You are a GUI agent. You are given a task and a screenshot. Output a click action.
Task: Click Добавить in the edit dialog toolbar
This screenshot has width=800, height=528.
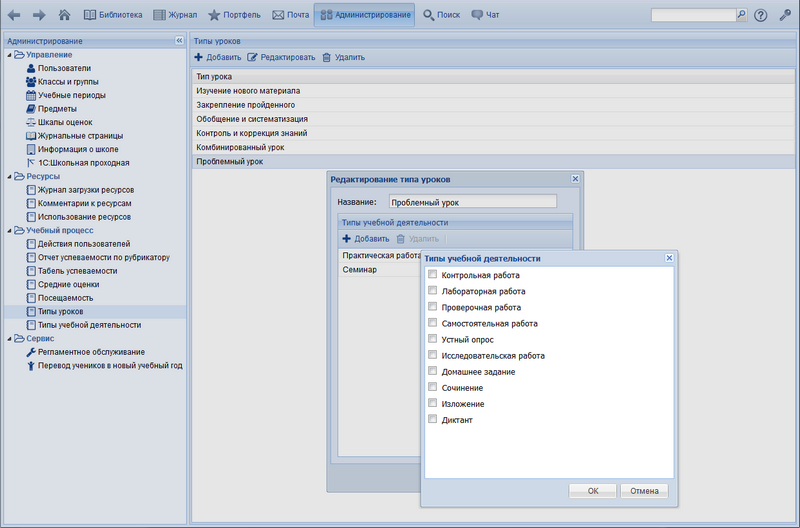[x=366, y=239]
